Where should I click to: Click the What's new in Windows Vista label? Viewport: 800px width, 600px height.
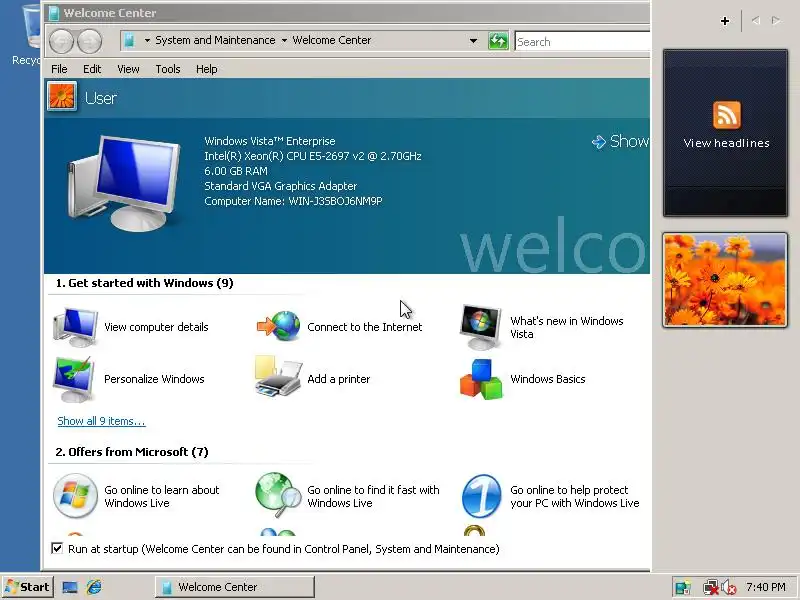tap(566, 327)
